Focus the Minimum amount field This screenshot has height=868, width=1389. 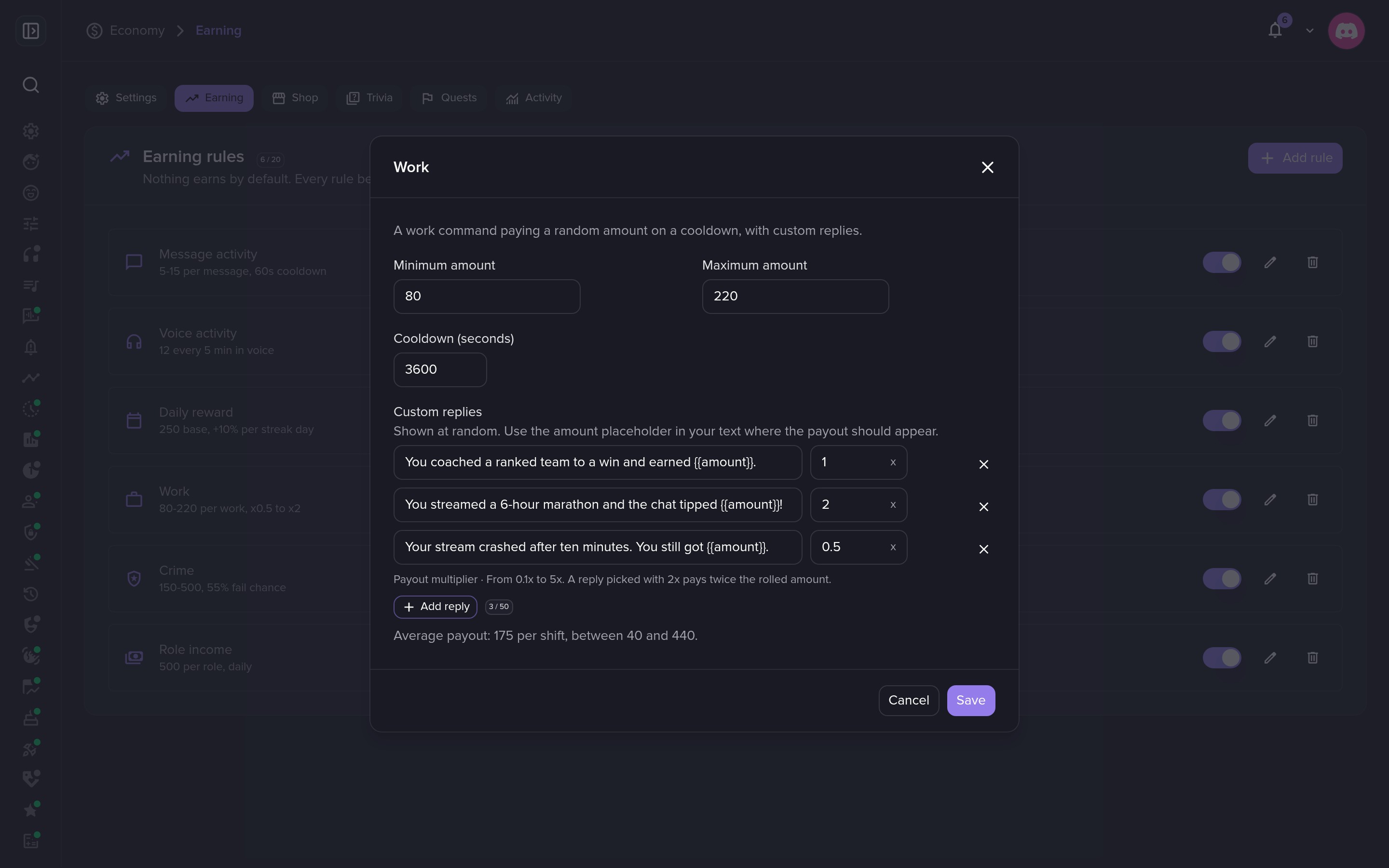point(487,296)
